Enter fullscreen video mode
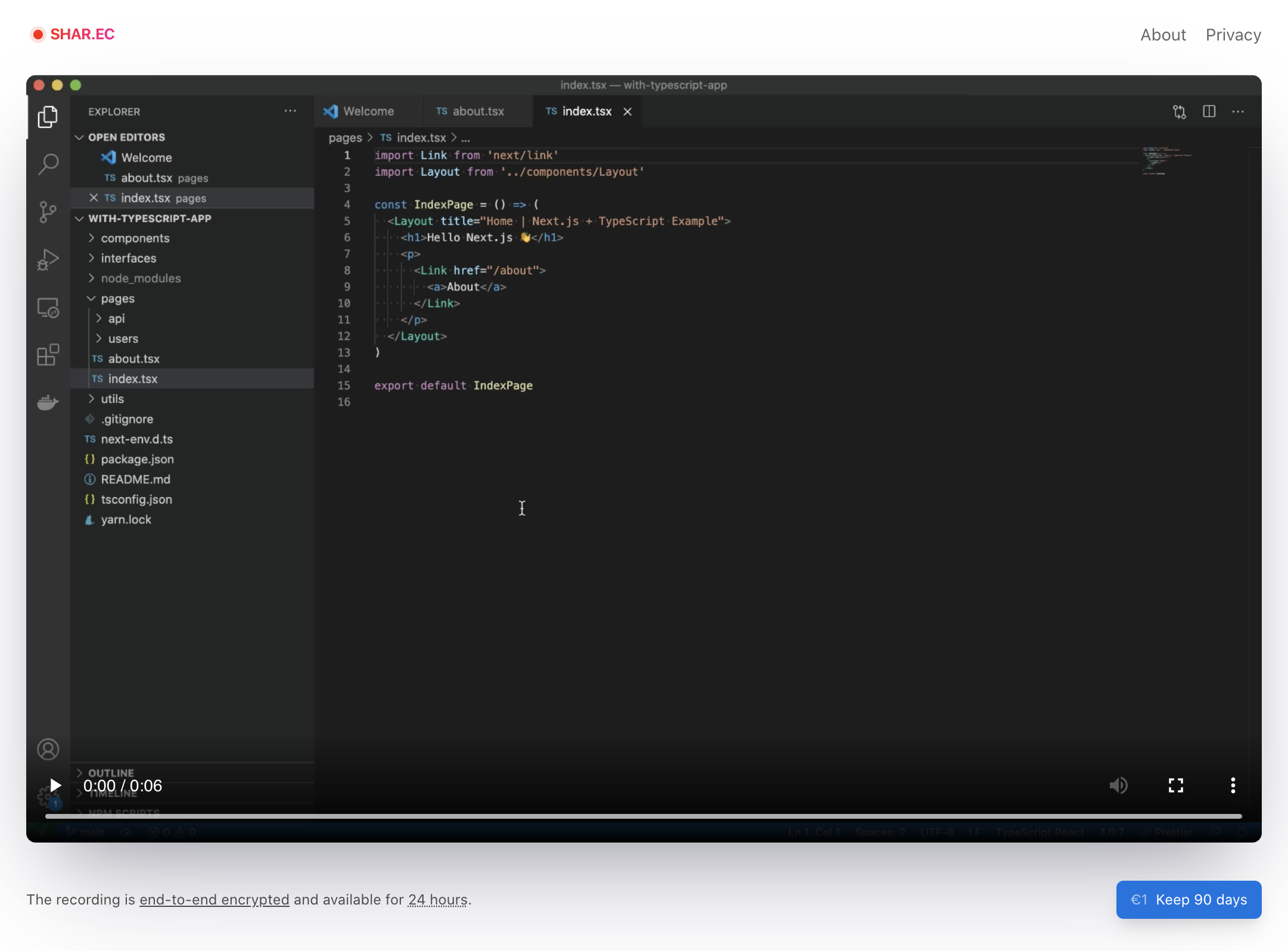Viewport: 1288px width, 951px height. 1175,785
